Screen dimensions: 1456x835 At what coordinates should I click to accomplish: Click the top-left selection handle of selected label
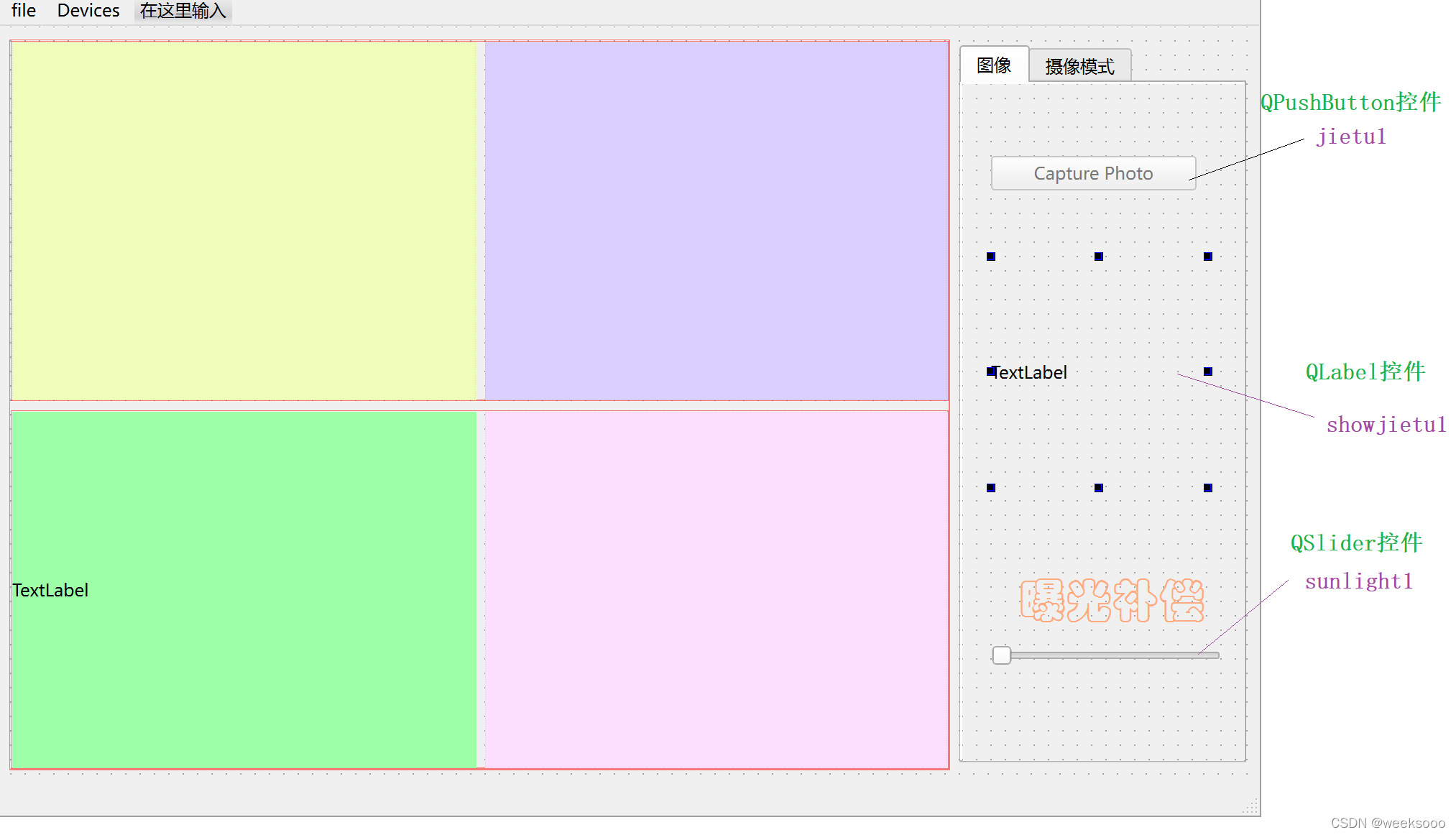pos(991,257)
